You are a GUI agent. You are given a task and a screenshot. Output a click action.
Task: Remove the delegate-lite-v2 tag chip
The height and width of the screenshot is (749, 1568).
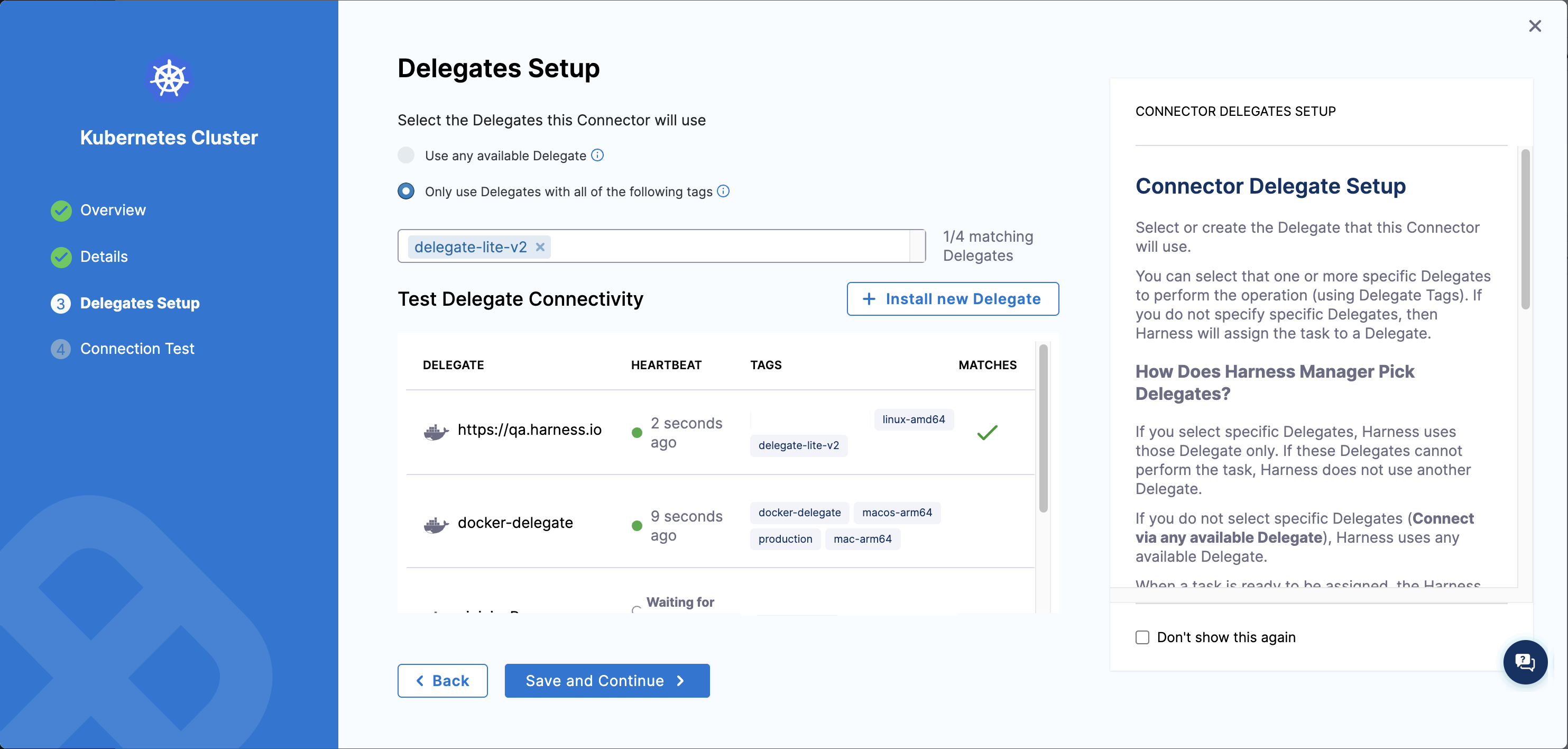540,247
